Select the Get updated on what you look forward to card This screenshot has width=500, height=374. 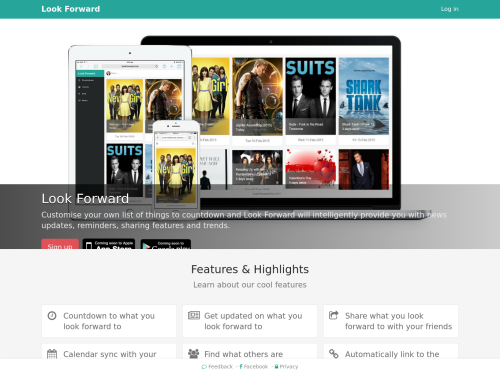(250, 321)
